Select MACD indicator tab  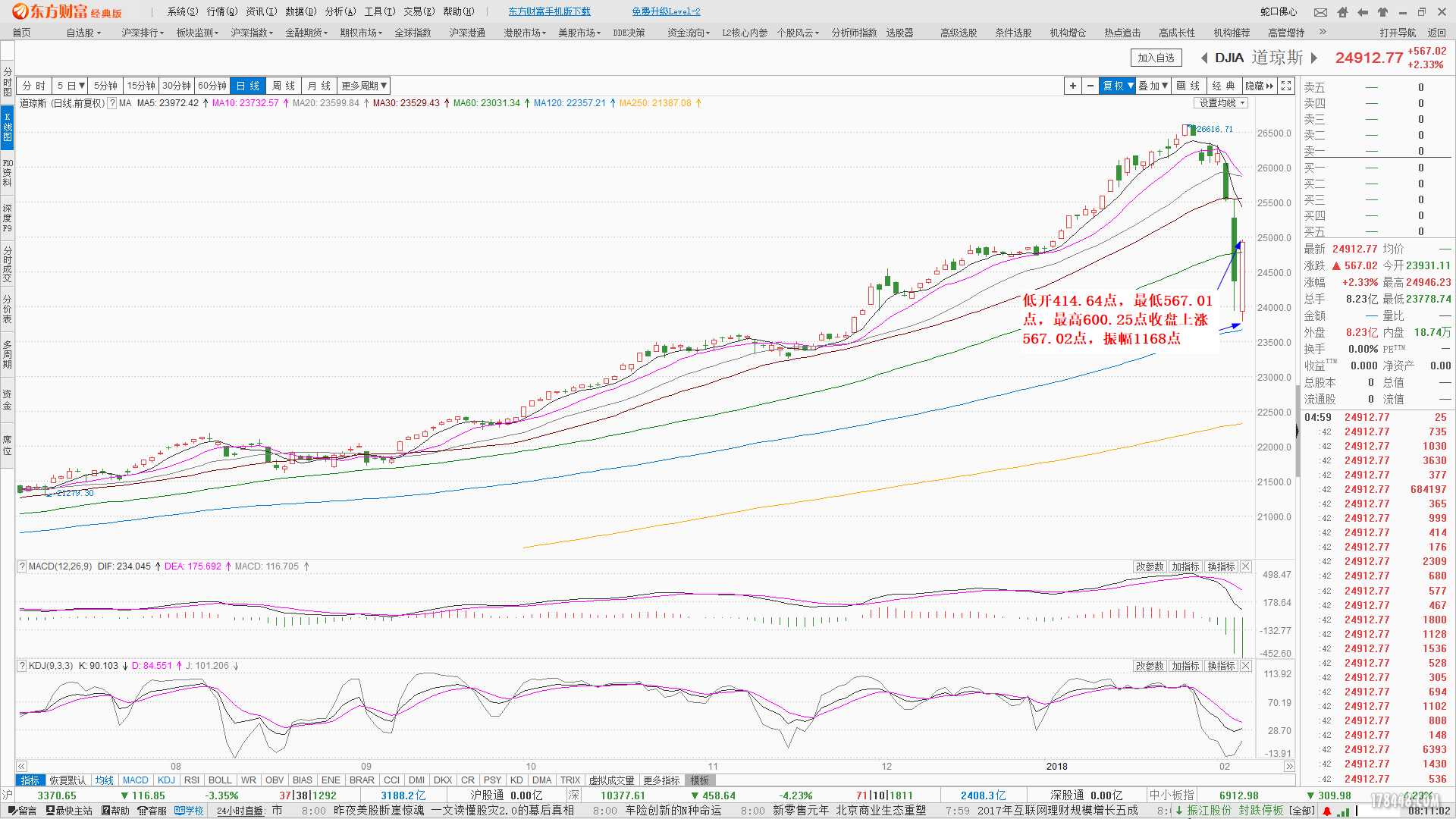136,780
